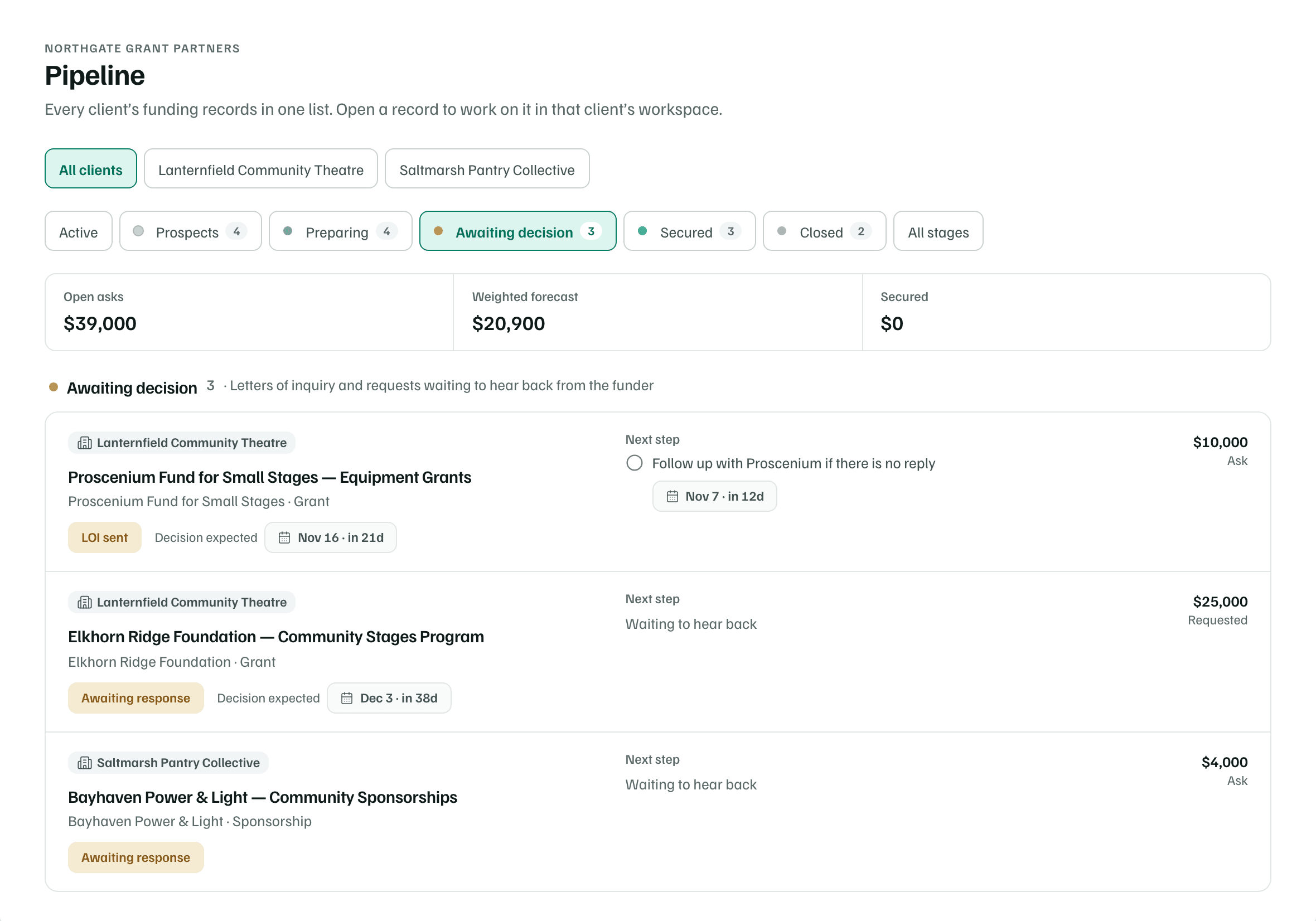
Task: Click building icon on Elkhorn Ridge record's client tag
Action: click(x=85, y=602)
